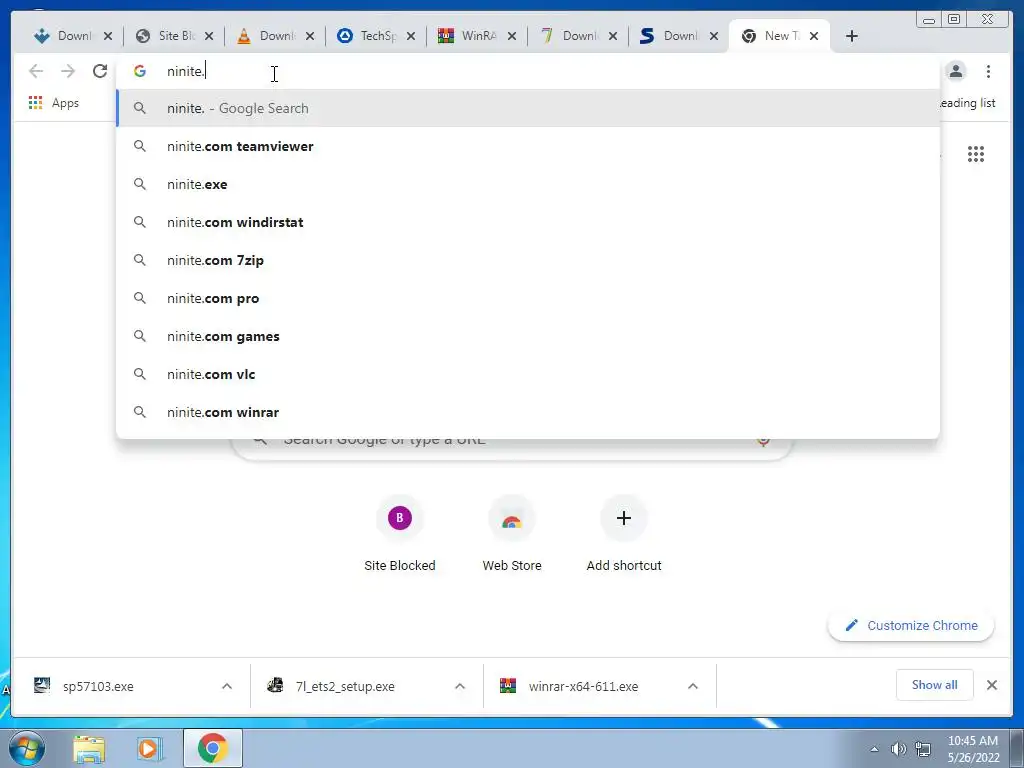Open downloaded file 7l_ets2_setup.exe

pyautogui.click(x=345, y=686)
